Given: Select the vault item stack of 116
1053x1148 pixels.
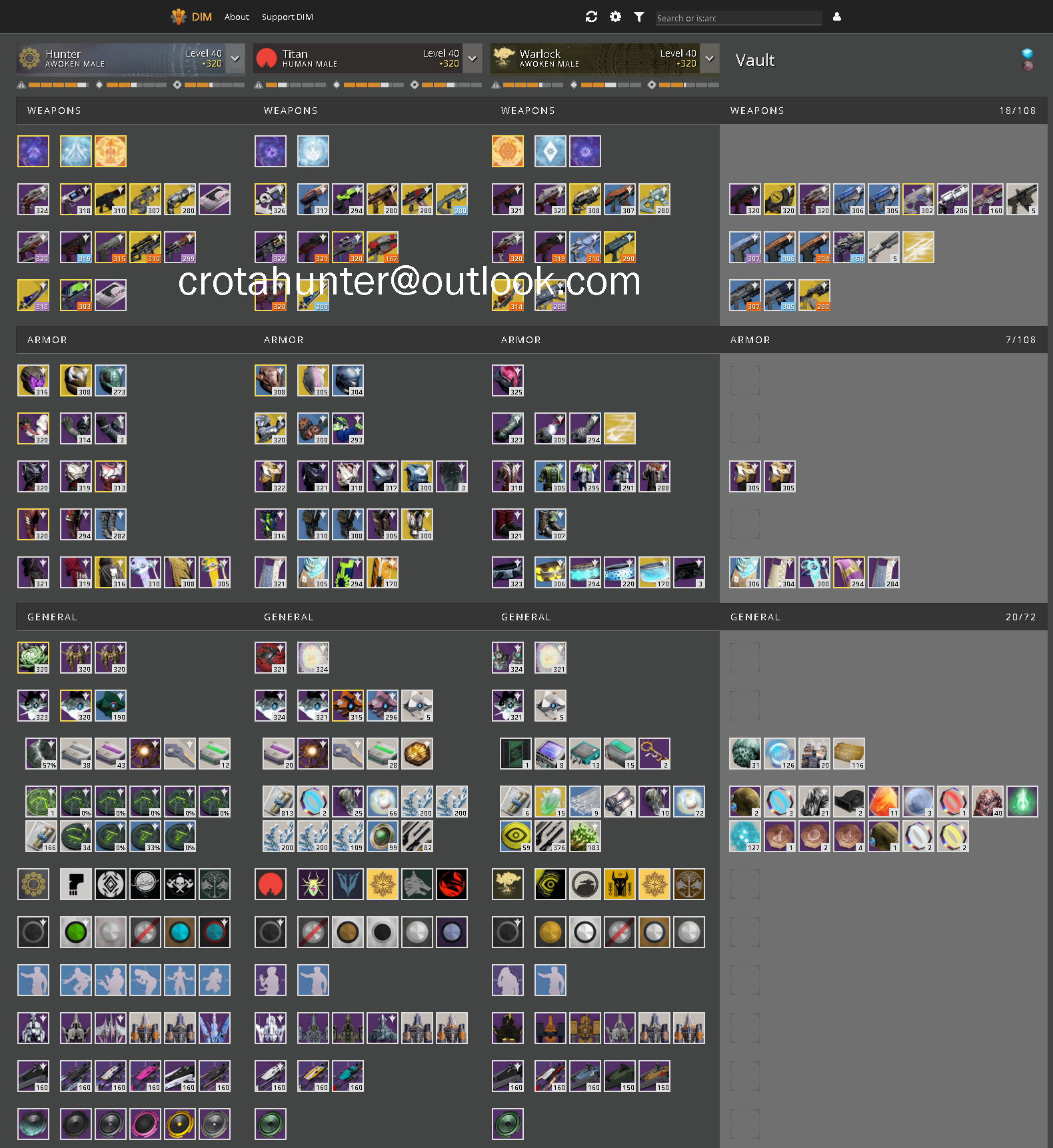Looking at the screenshot, I should click(849, 754).
